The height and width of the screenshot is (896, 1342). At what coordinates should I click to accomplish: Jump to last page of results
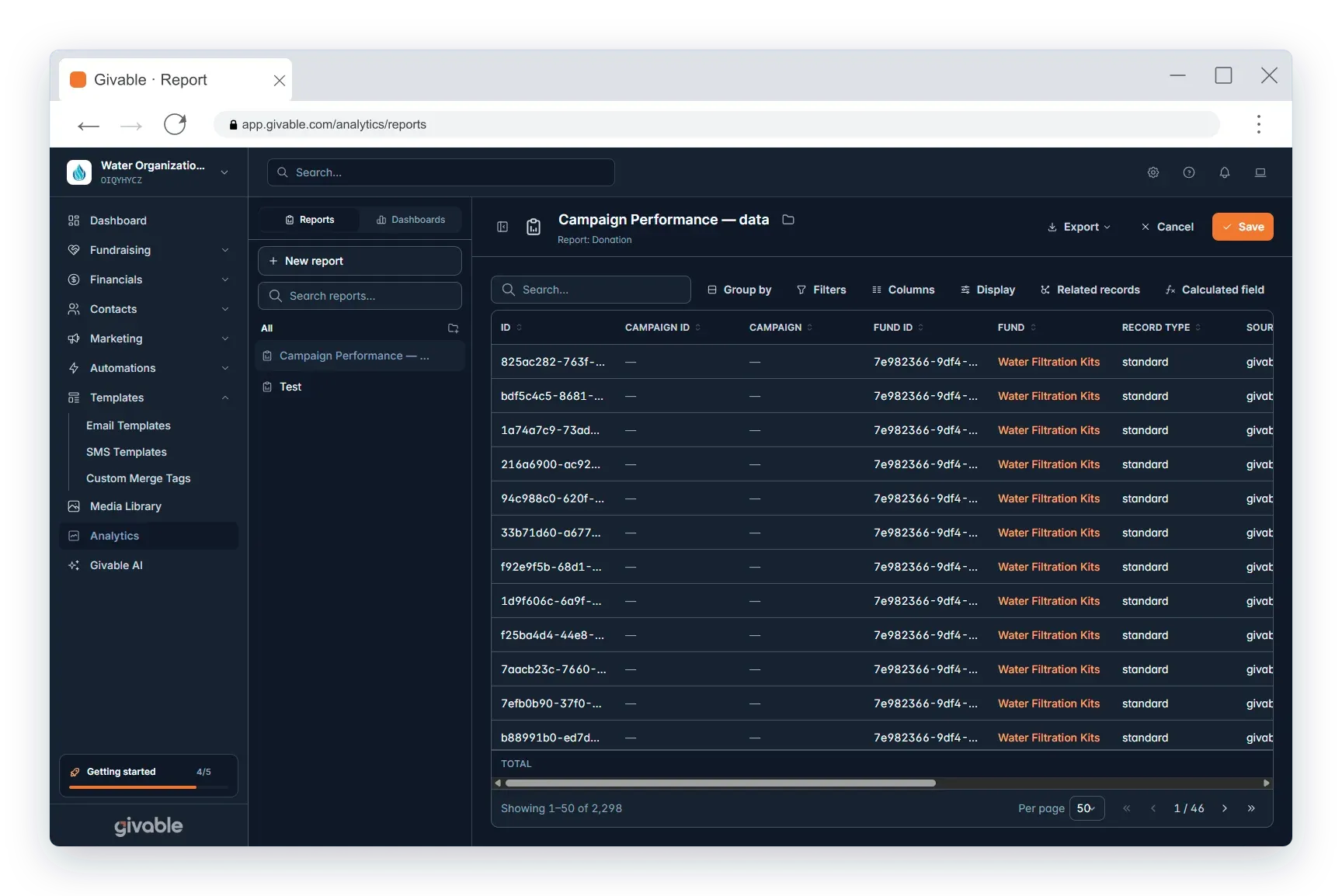1251,808
